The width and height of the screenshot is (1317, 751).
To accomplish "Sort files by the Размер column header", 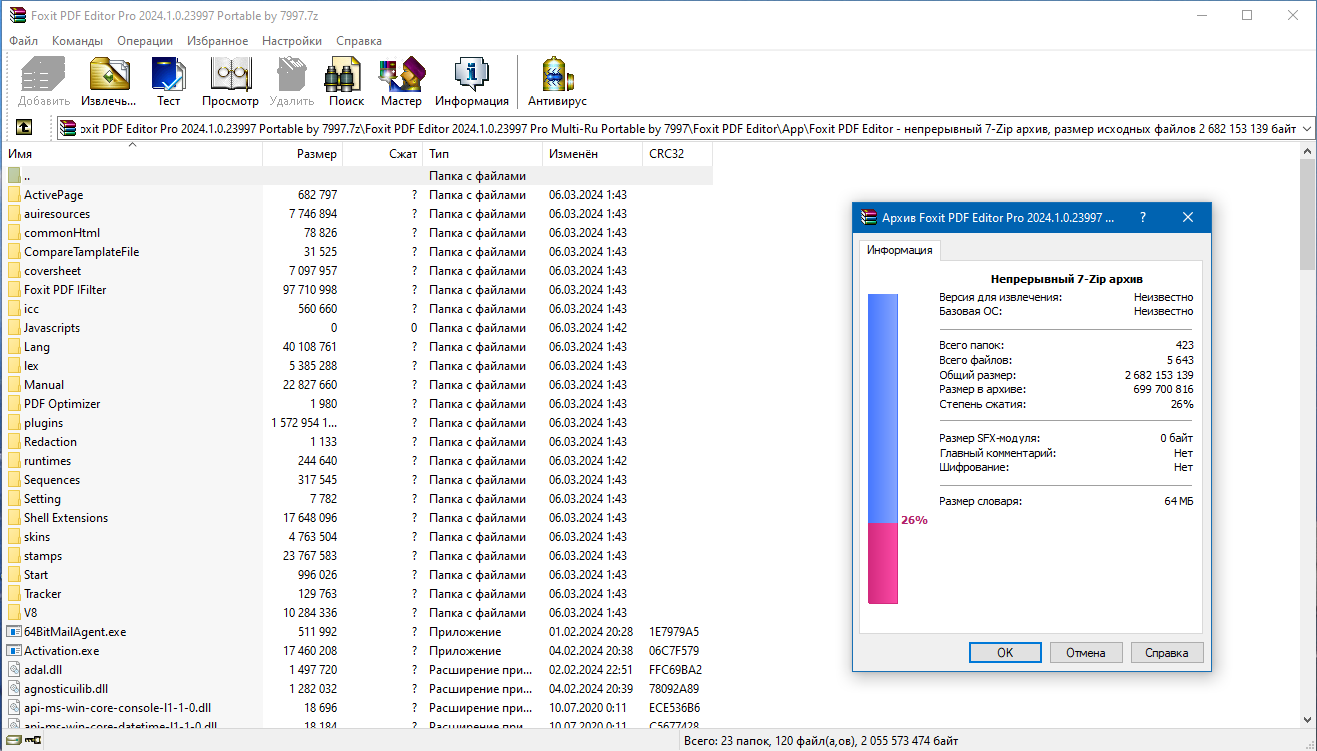I will click(x=302, y=154).
